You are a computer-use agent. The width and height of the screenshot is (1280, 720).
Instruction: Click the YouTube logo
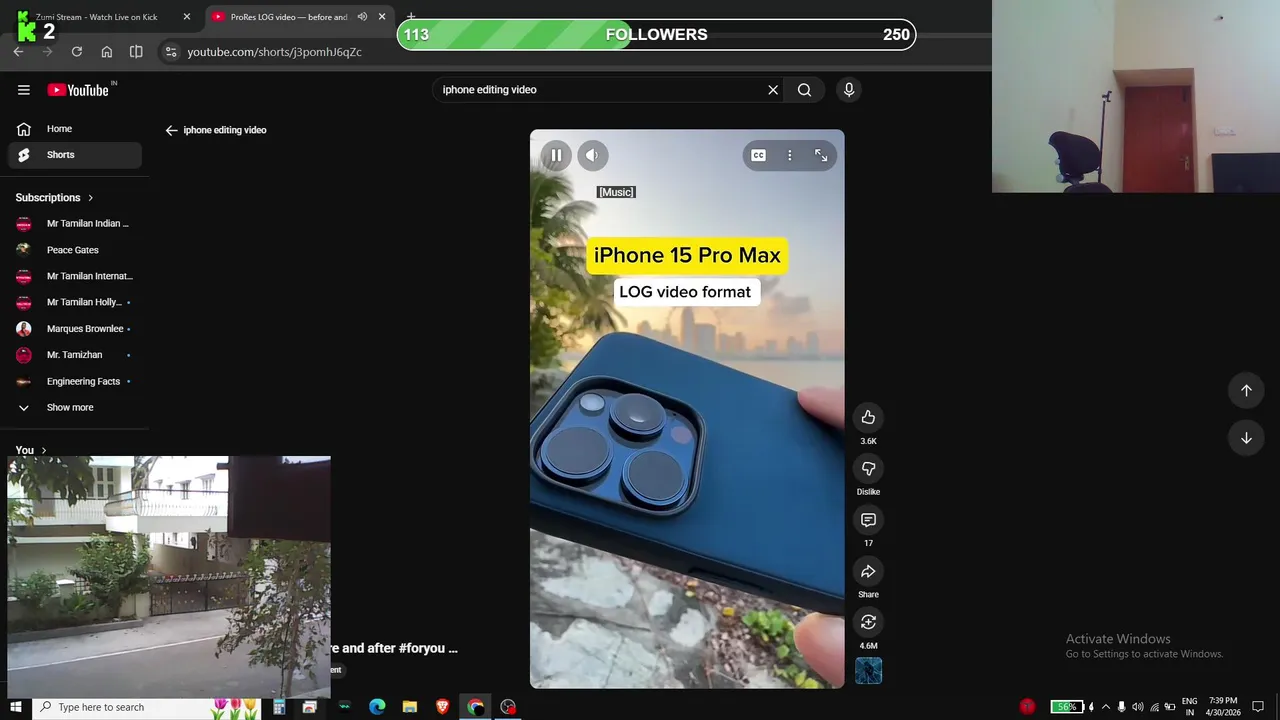[78, 90]
